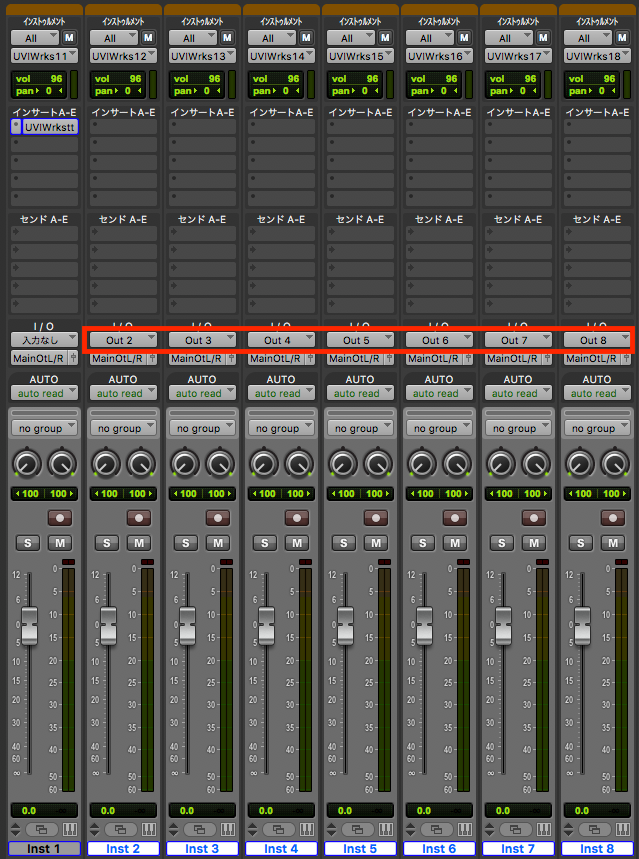
Task: Open output window icon for Inst 2
Action: click(x=120, y=829)
